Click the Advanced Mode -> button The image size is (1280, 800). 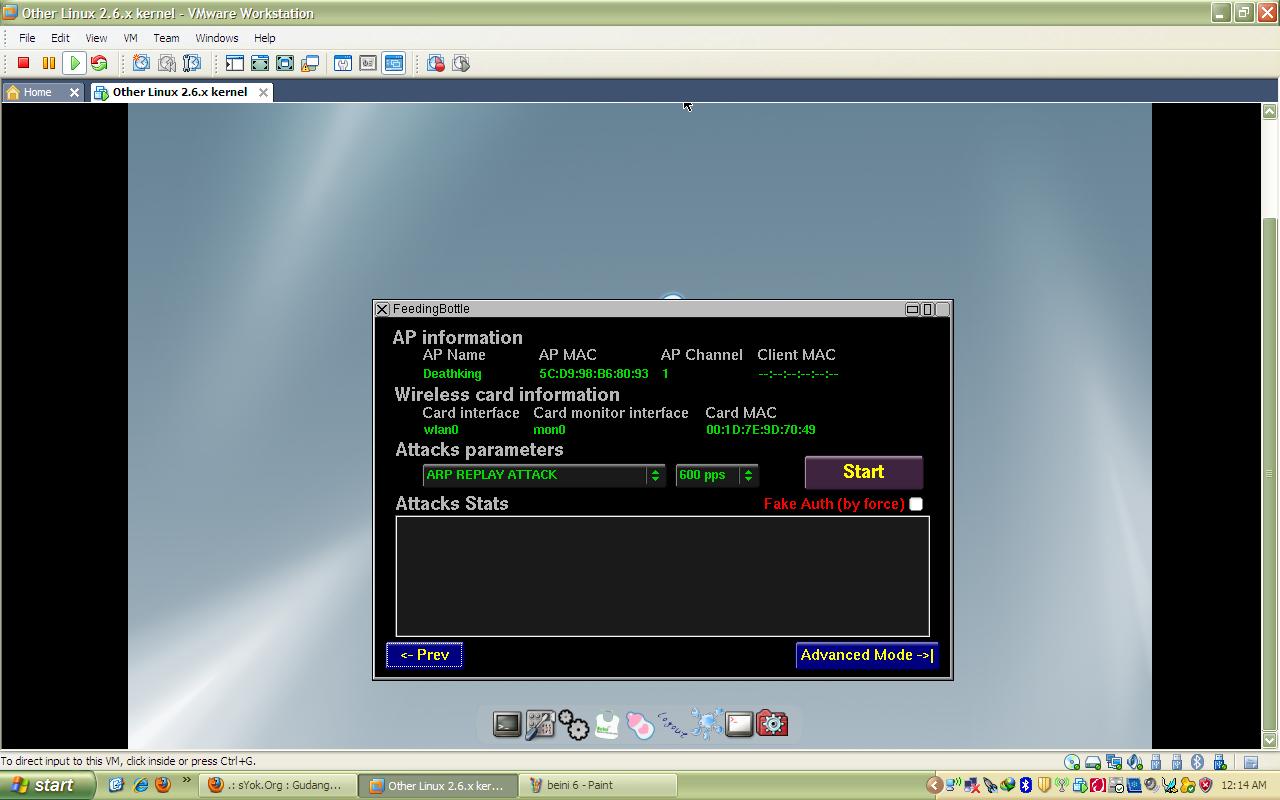pyautogui.click(x=866, y=655)
